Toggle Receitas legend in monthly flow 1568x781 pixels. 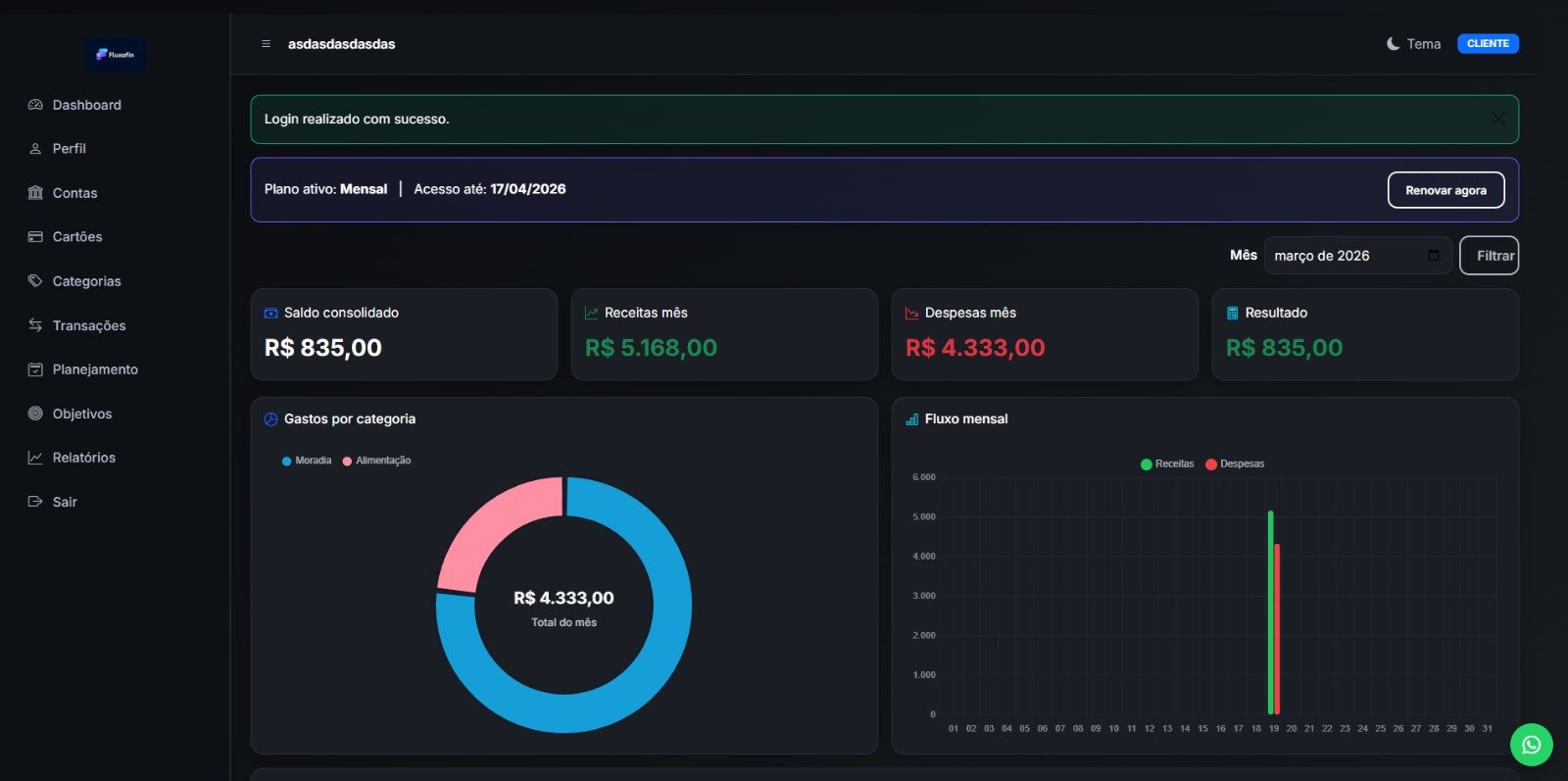click(x=1167, y=464)
